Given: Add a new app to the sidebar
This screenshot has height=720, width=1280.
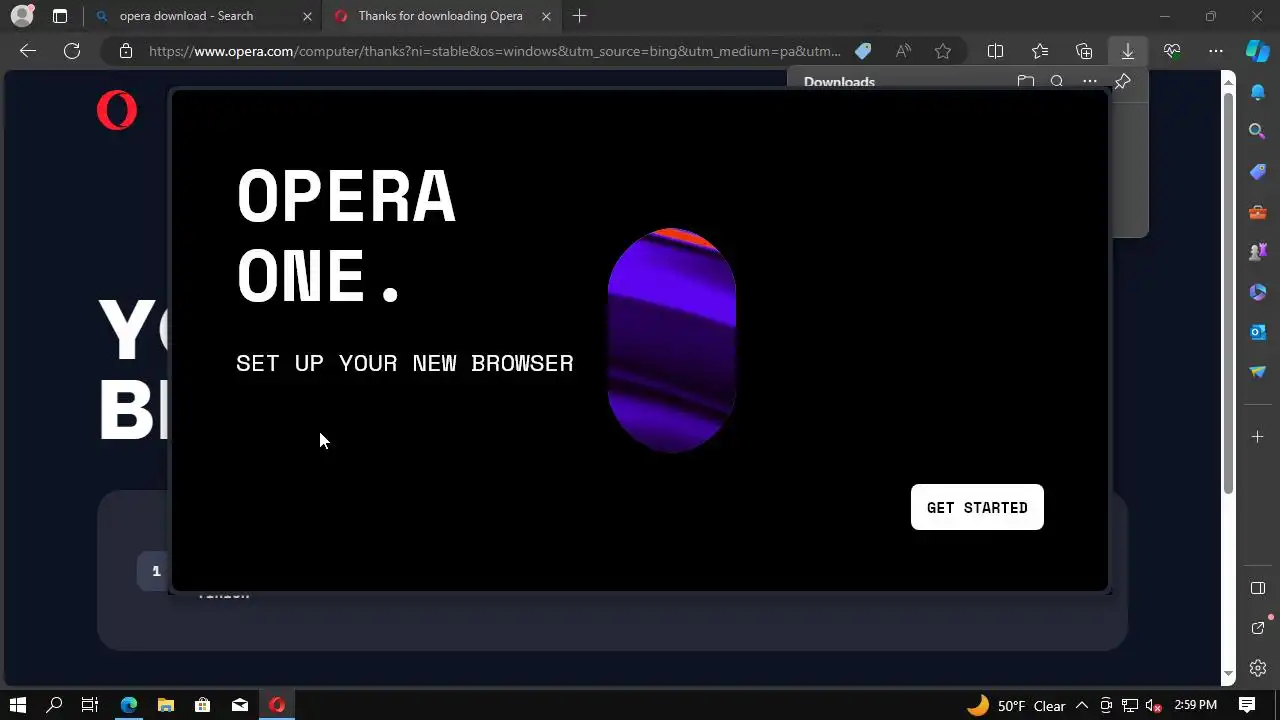Looking at the screenshot, I should point(1258,436).
